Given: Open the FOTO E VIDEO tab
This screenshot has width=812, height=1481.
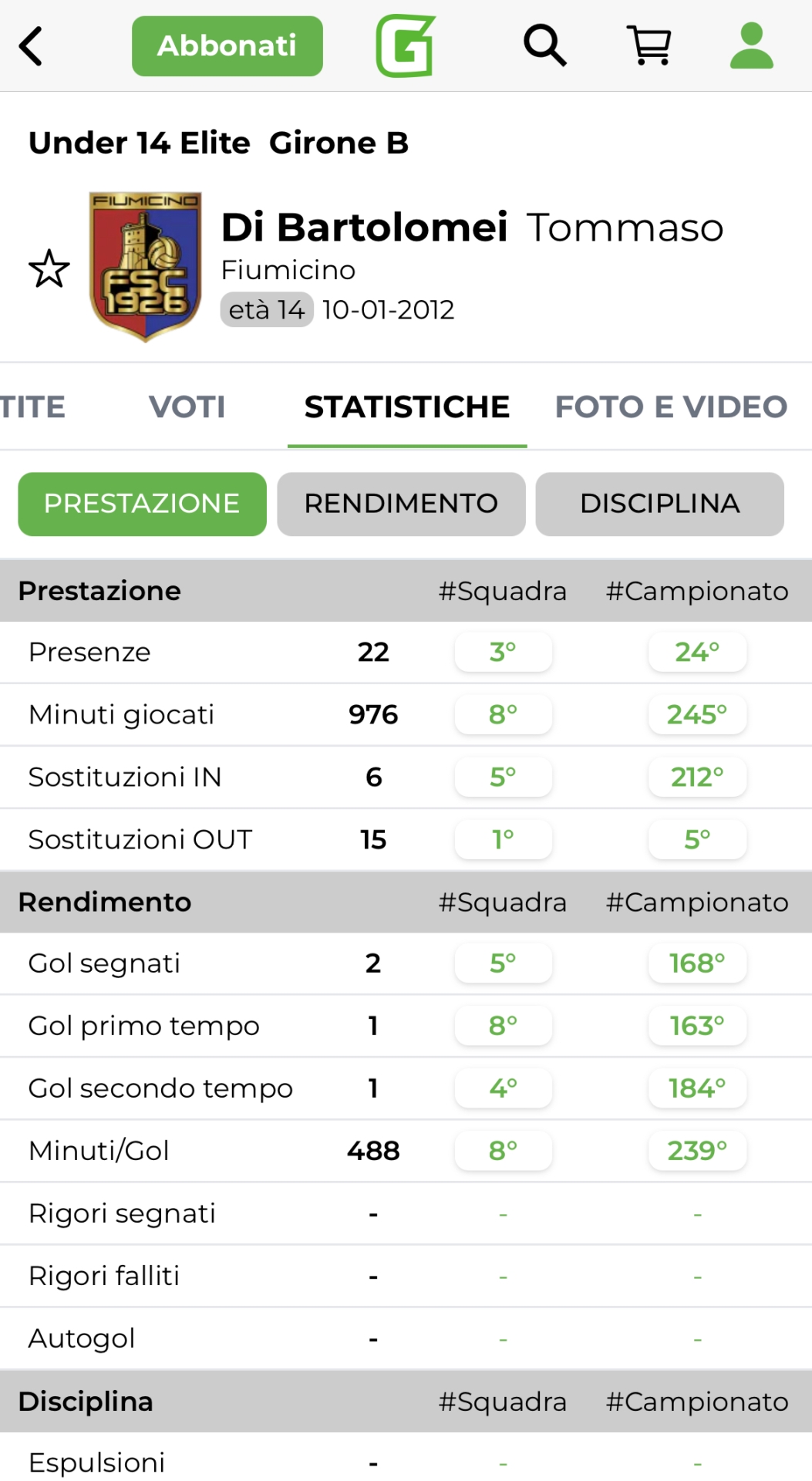Looking at the screenshot, I should tap(671, 407).
